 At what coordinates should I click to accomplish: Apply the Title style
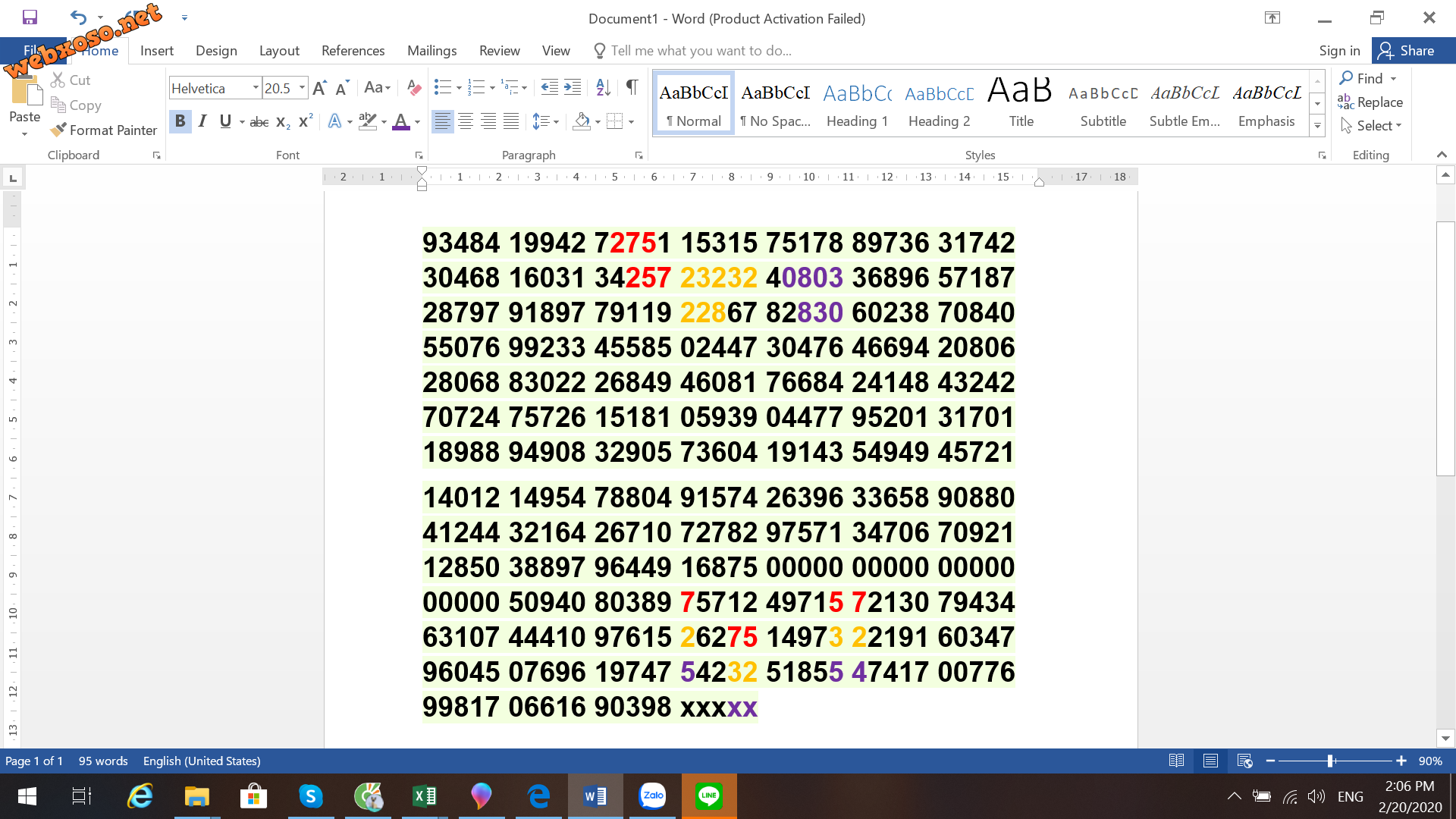pyautogui.click(x=1021, y=103)
